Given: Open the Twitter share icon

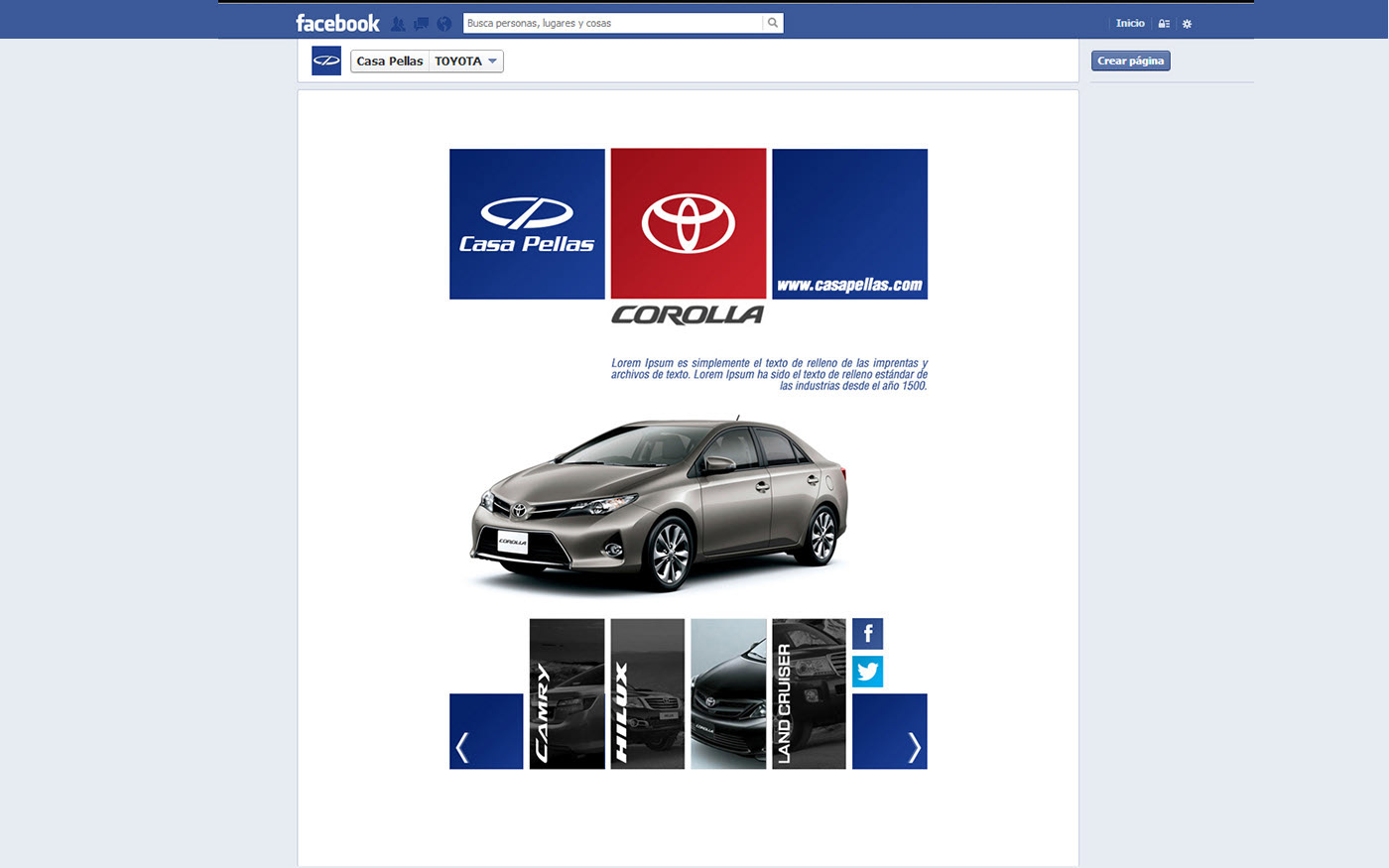Looking at the screenshot, I should click(x=867, y=672).
